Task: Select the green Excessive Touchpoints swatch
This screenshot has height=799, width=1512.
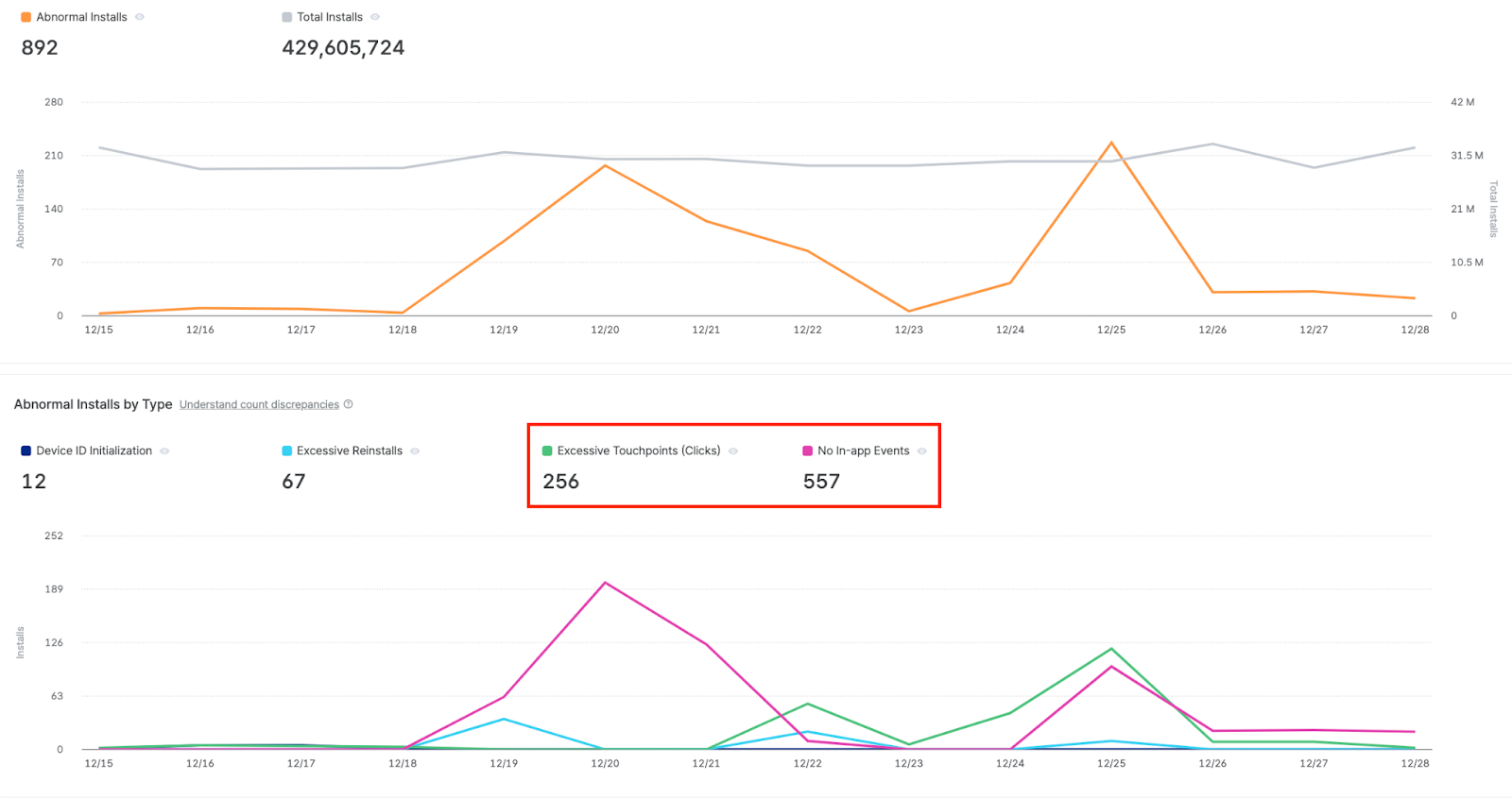Action: click(x=547, y=451)
